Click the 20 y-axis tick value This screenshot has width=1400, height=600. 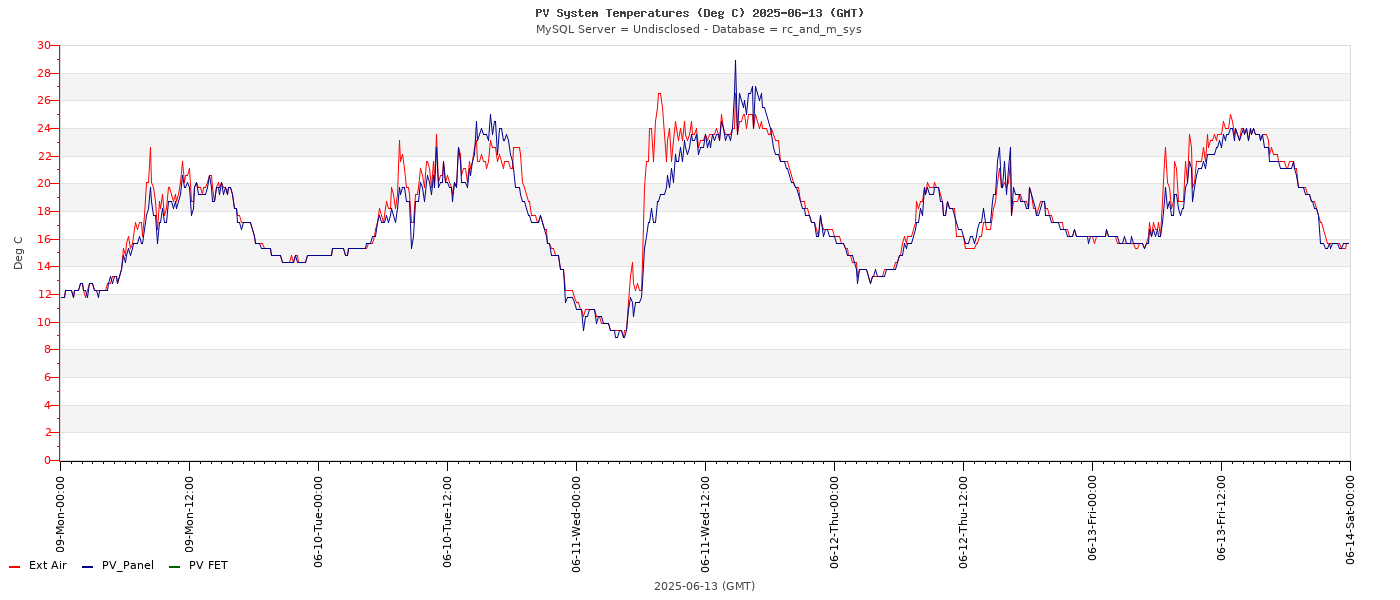pyautogui.click(x=43, y=183)
